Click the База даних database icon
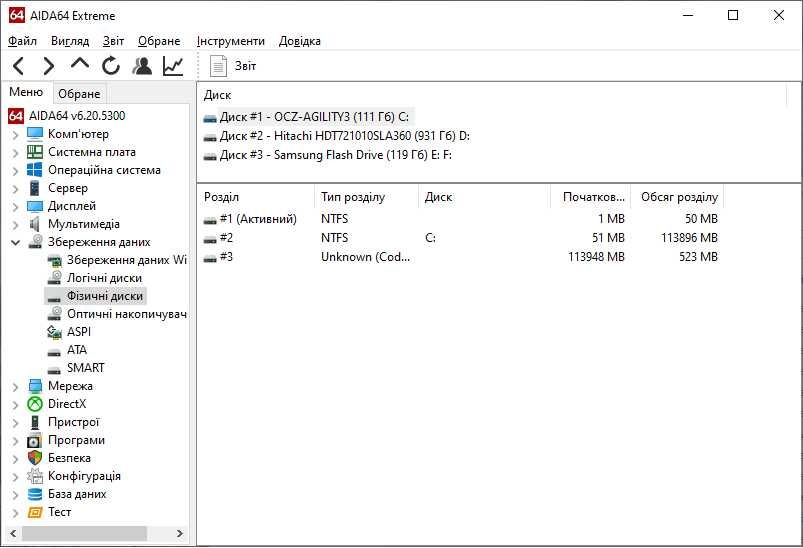The width and height of the screenshot is (803, 548). tap(35, 494)
